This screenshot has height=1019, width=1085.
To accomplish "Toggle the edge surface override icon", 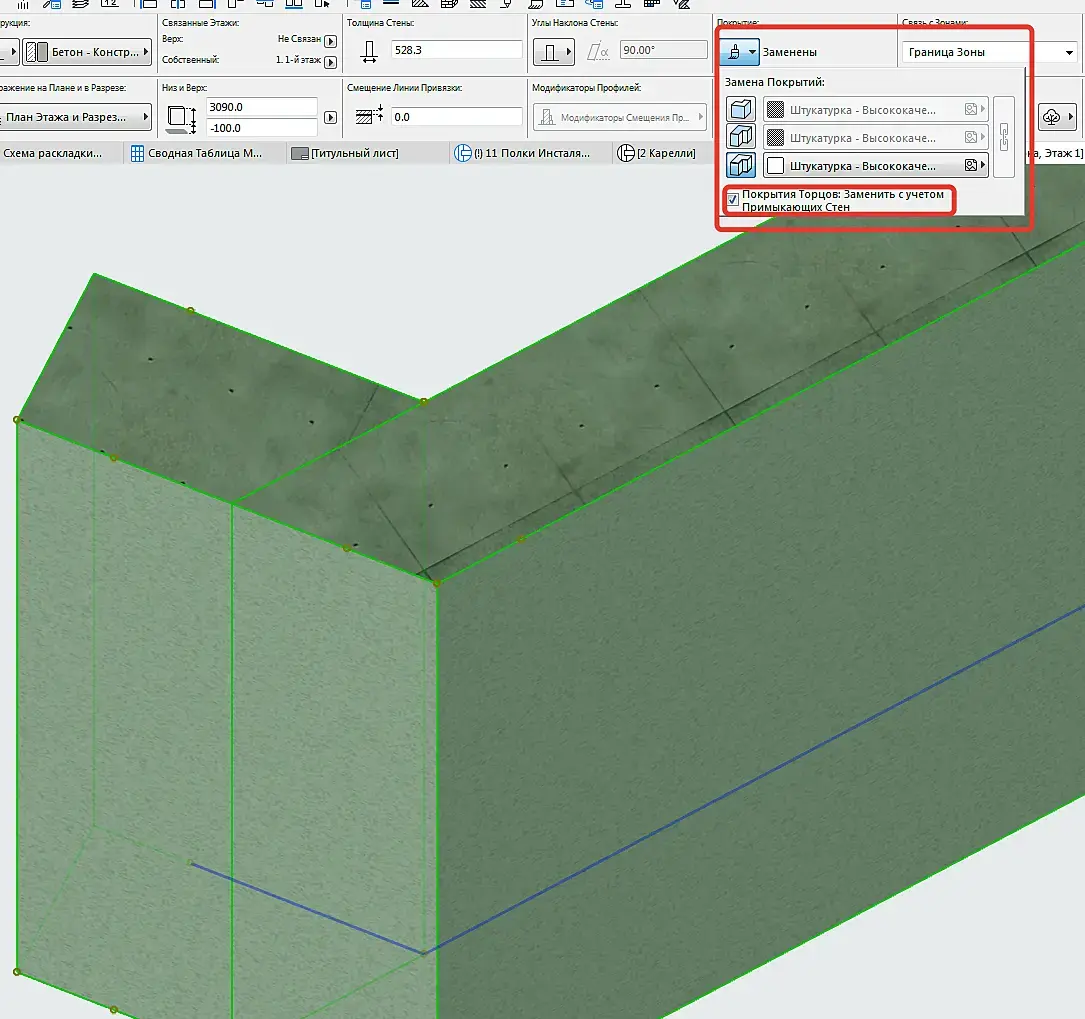I will (740, 137).
